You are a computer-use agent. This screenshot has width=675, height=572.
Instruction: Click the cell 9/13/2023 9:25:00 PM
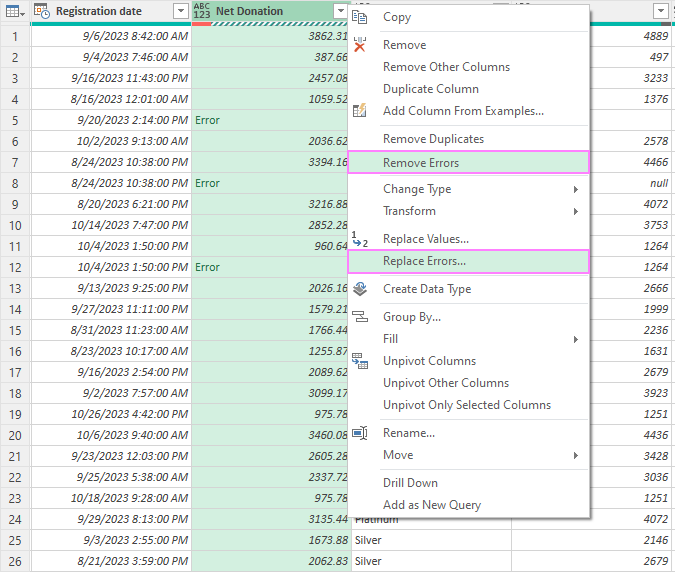pos(111,288)
